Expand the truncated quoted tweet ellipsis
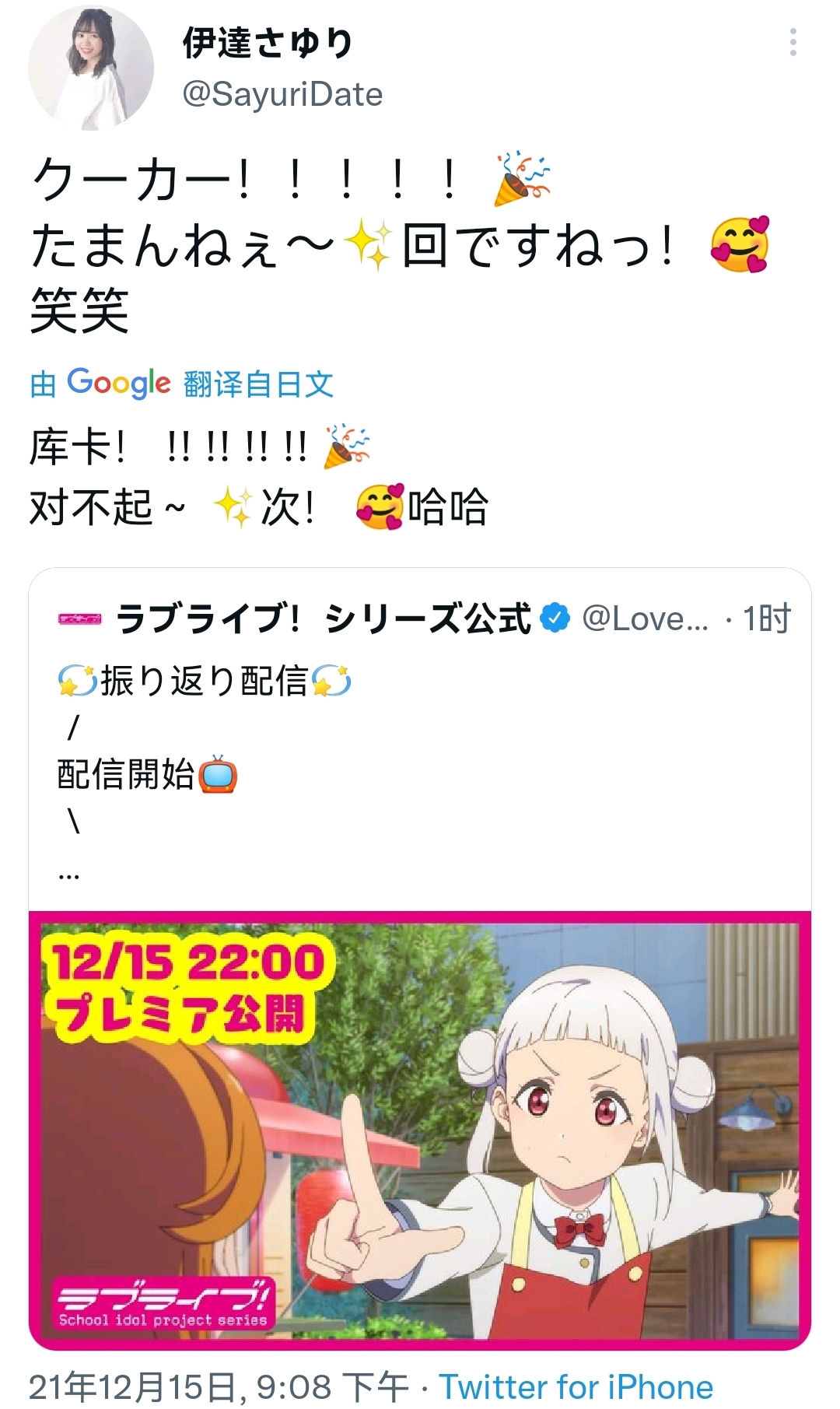Image resolution: width=840 pixels, height=1409 pixels. point(68,874)
